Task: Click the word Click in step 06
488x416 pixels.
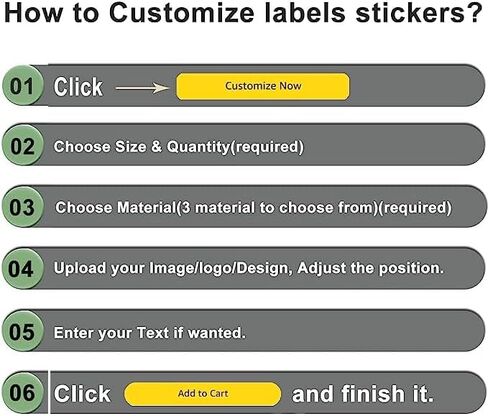Action: 82,394
